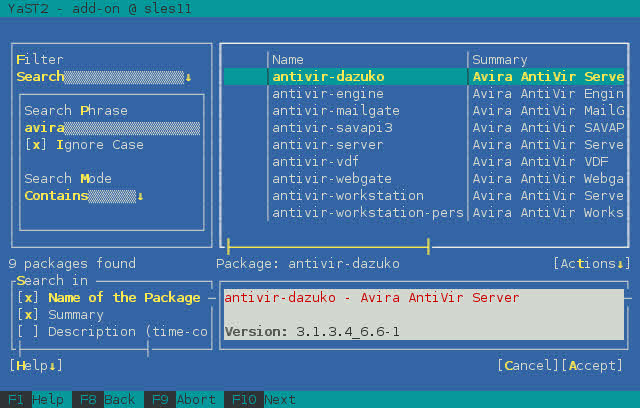The width and height of the screenshot is (640, 408).
Task: Click the Accept button
Action: tap(592, 366)
